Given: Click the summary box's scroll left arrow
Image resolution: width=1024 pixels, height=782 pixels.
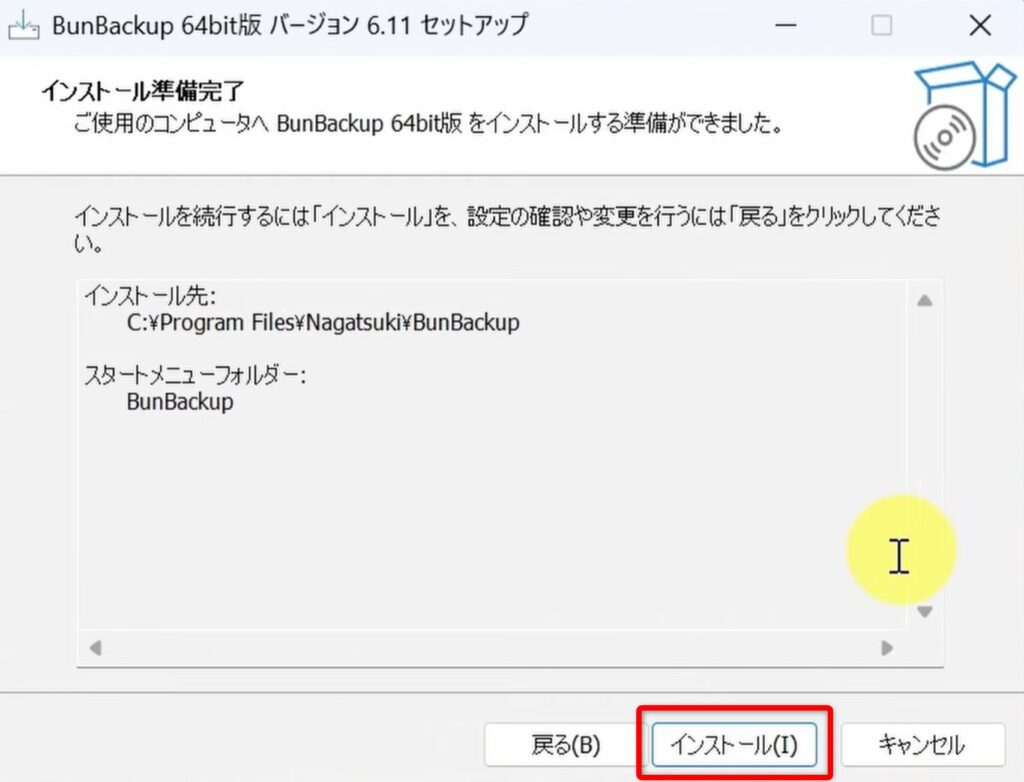Looking at the screenshot, I should (x=96, y=648).
